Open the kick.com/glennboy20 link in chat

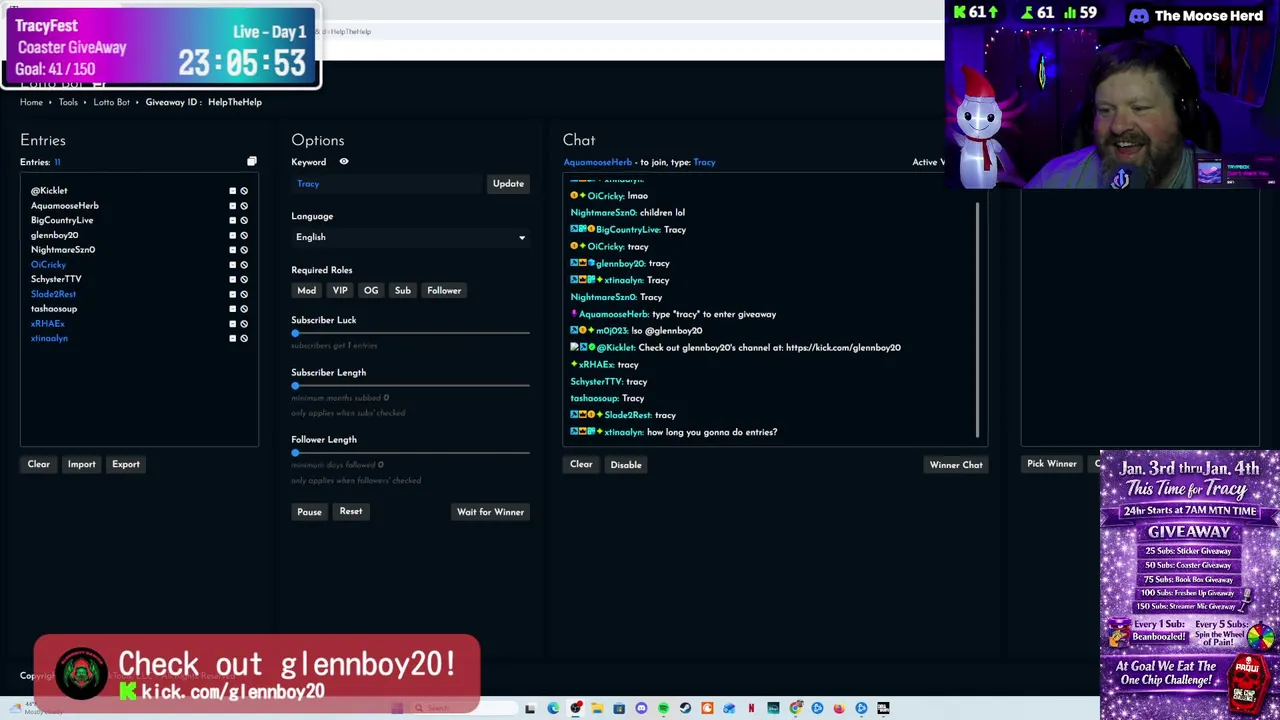click(843, 347)
